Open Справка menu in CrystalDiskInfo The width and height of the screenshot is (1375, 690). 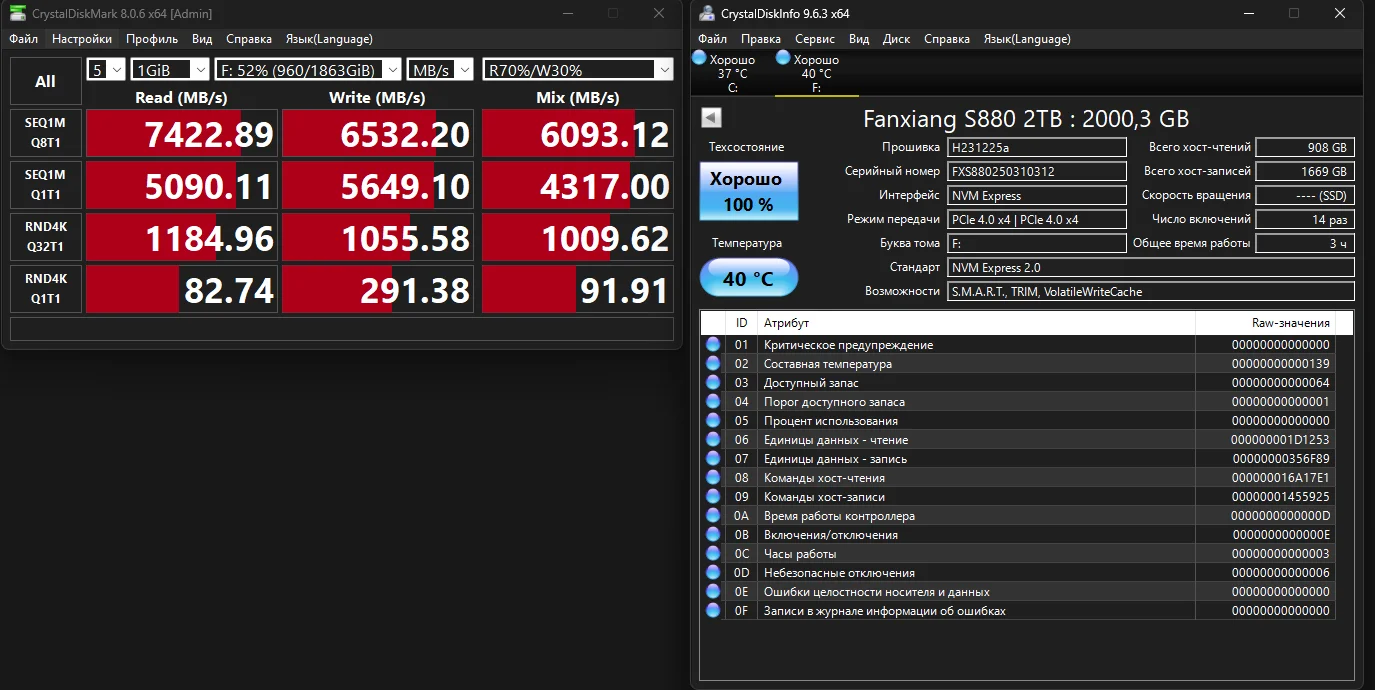click(x=947, y=39)
